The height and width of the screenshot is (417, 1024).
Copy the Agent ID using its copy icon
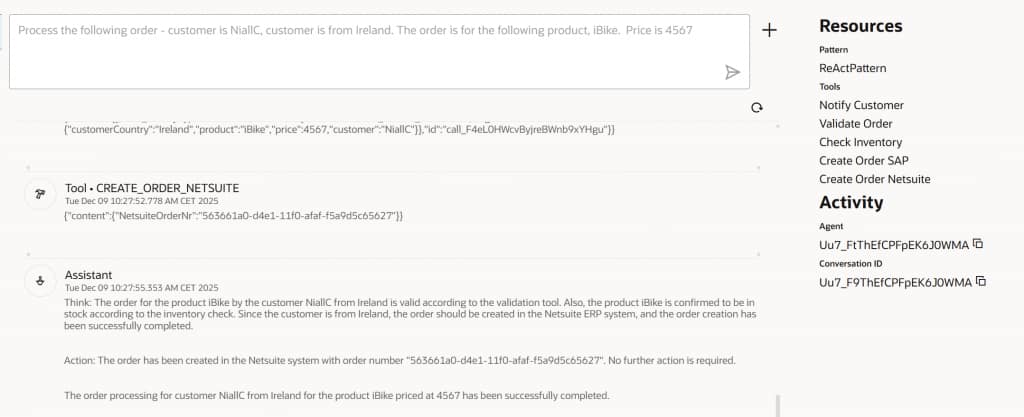(979, 244)
